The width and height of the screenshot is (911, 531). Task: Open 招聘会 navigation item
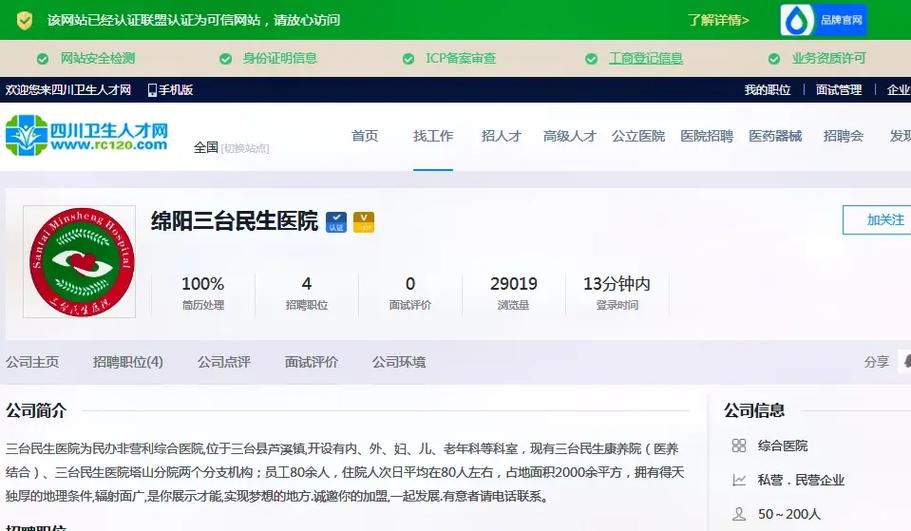(843, 136)
